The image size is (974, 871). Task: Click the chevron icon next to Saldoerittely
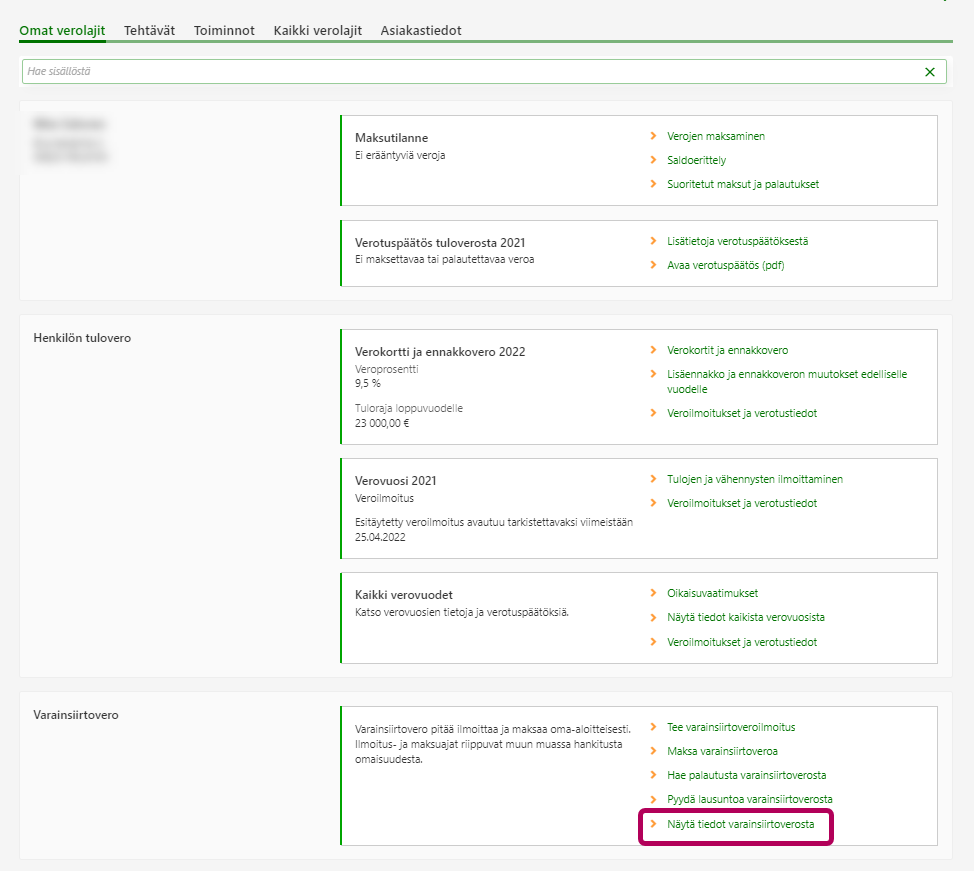(x=653, y=160)
